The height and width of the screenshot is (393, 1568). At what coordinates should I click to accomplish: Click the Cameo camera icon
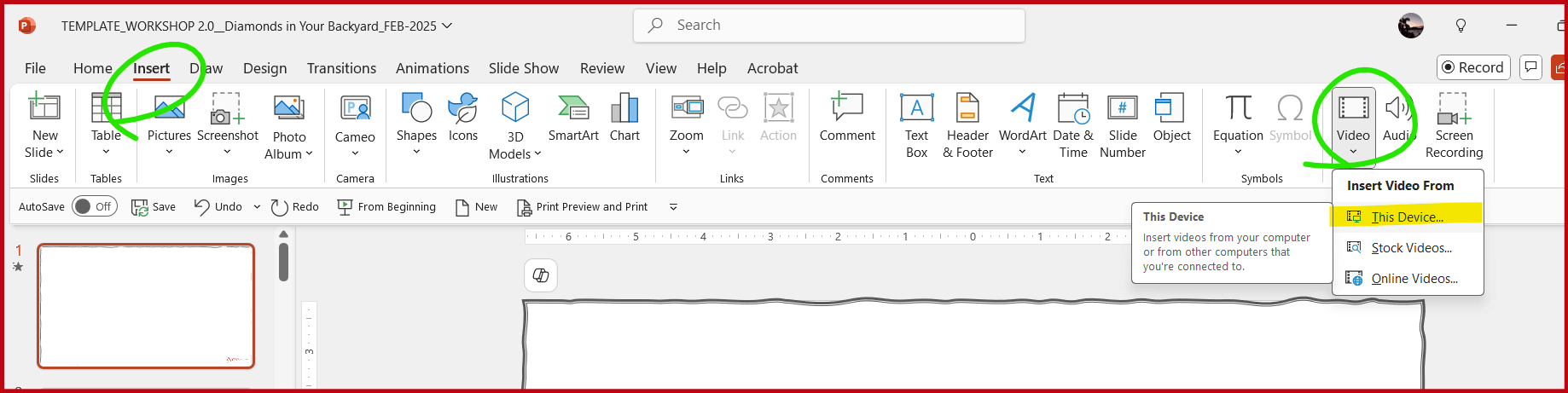point(355,108)
